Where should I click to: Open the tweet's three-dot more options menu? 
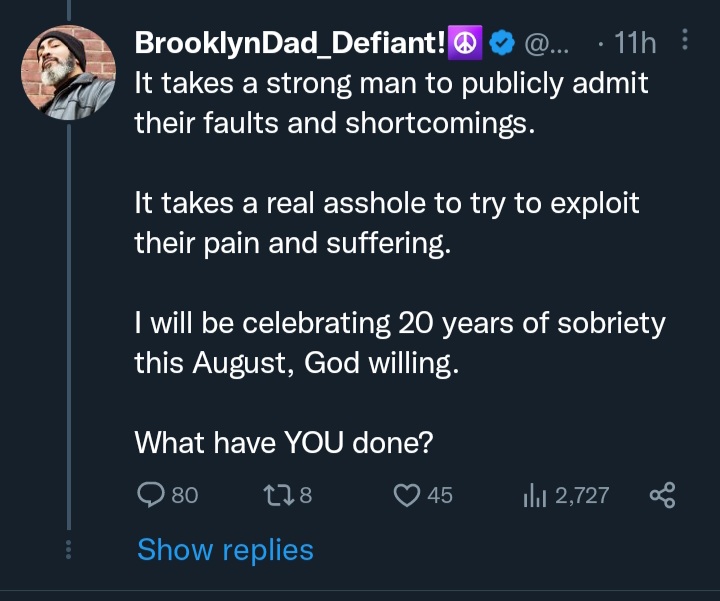[x=685, y=40]
